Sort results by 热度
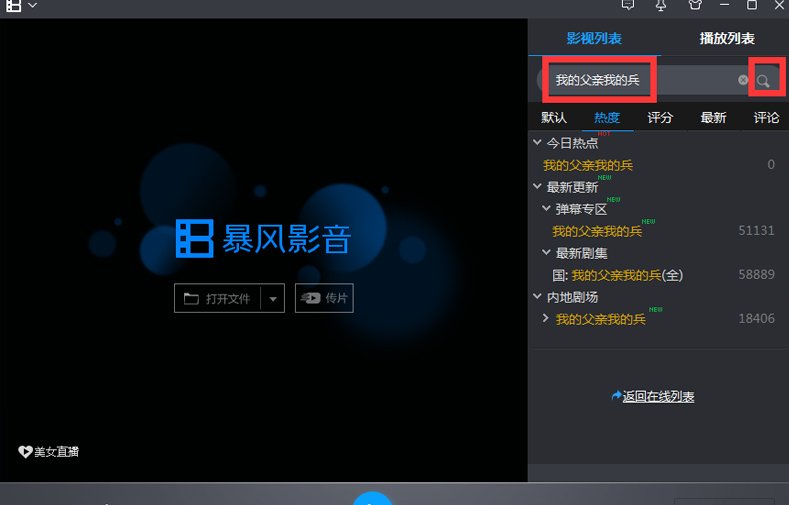 (x=607, y=118)
